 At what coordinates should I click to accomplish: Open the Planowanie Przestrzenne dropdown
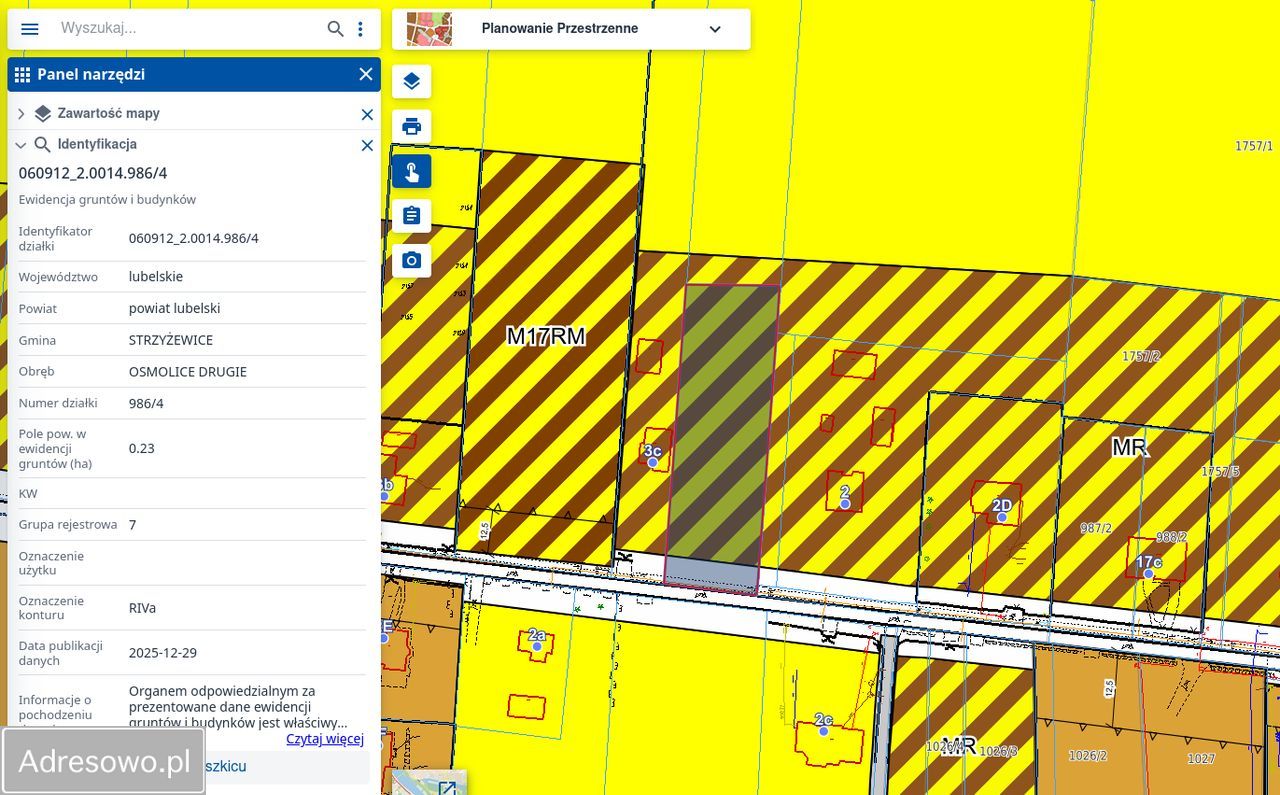[714, 29]
